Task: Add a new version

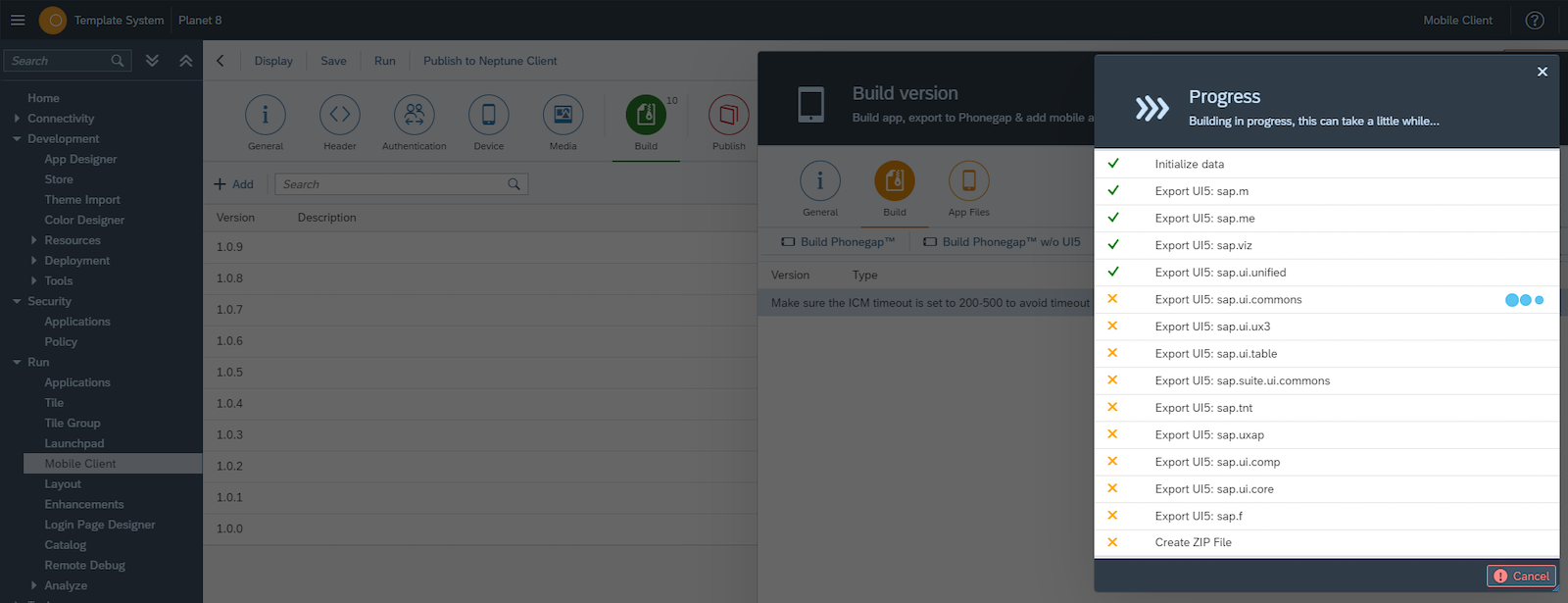Action: click(234, 184)
